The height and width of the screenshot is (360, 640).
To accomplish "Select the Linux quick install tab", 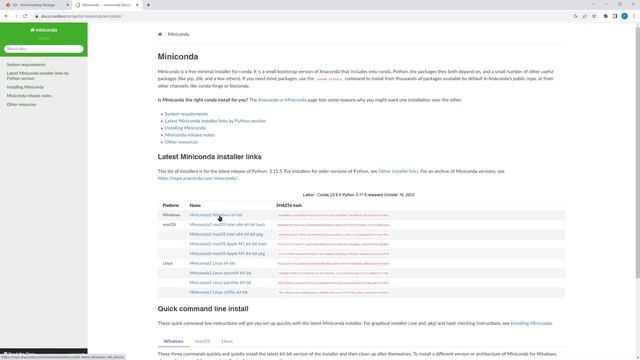I will tap(227, 341).
